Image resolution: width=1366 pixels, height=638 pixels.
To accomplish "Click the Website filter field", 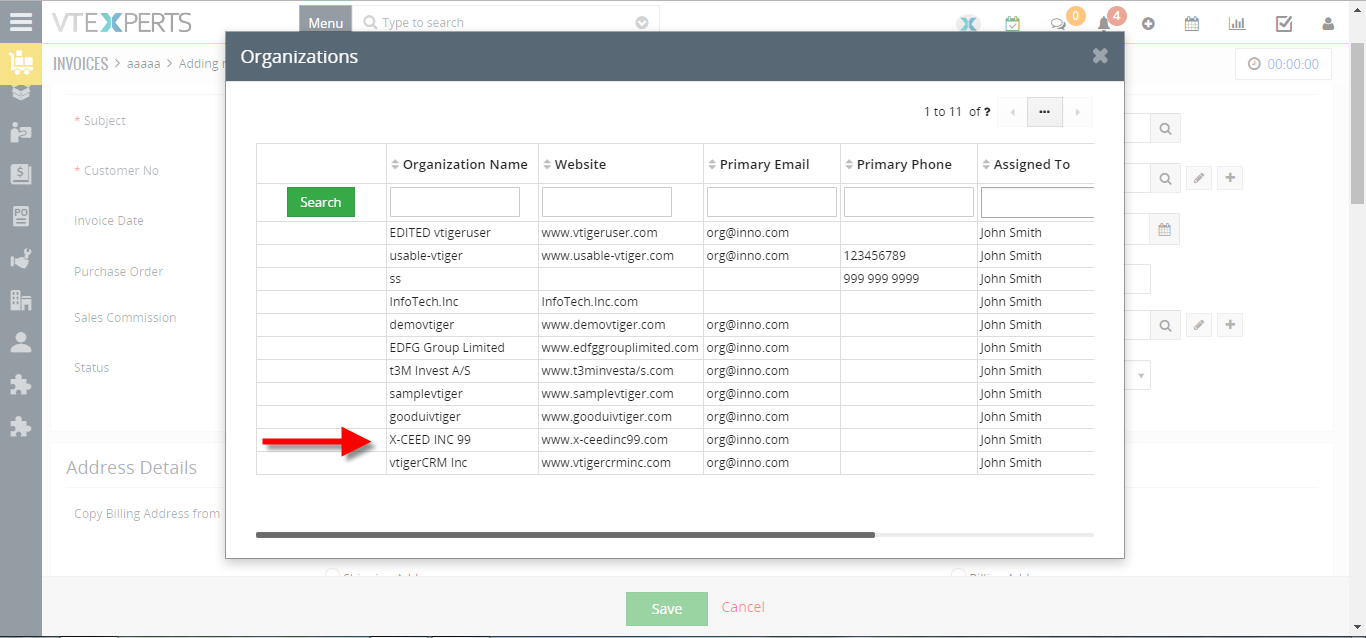I will pos(607,202).
